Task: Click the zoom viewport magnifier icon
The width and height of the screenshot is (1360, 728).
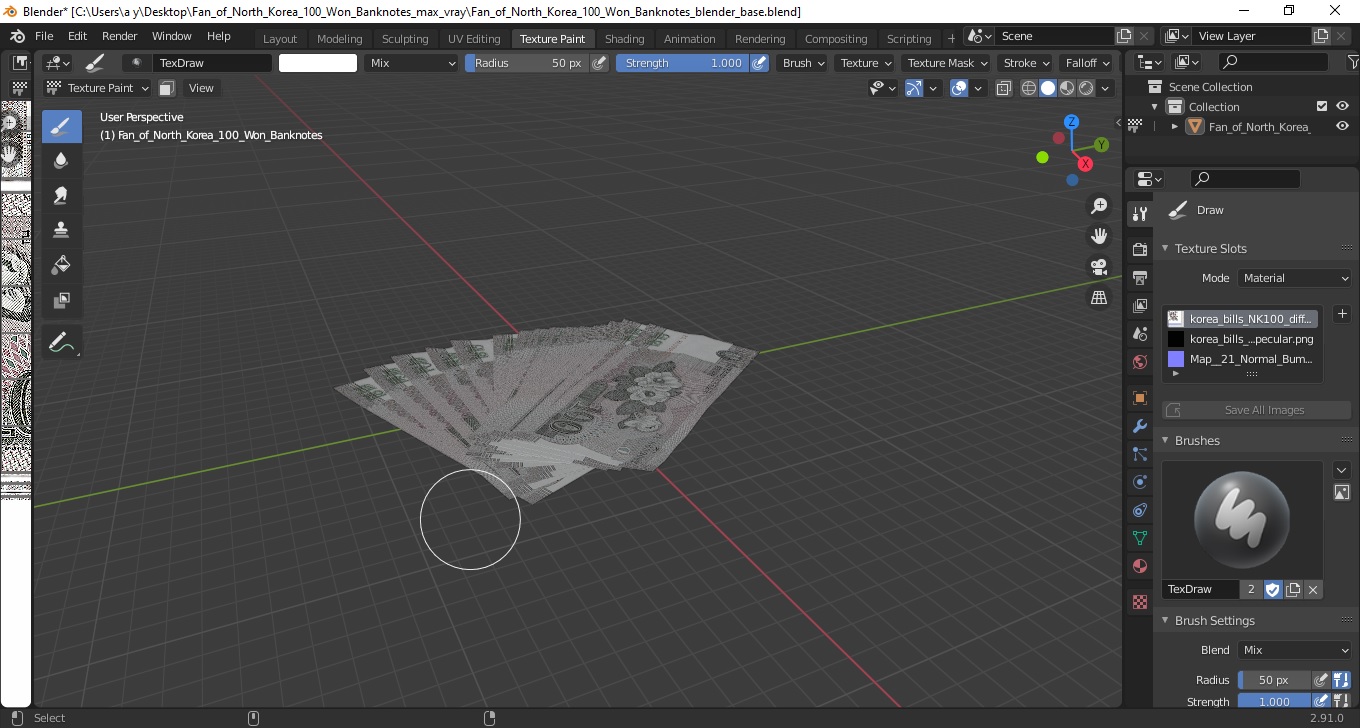Action: tap(1099, 206)
